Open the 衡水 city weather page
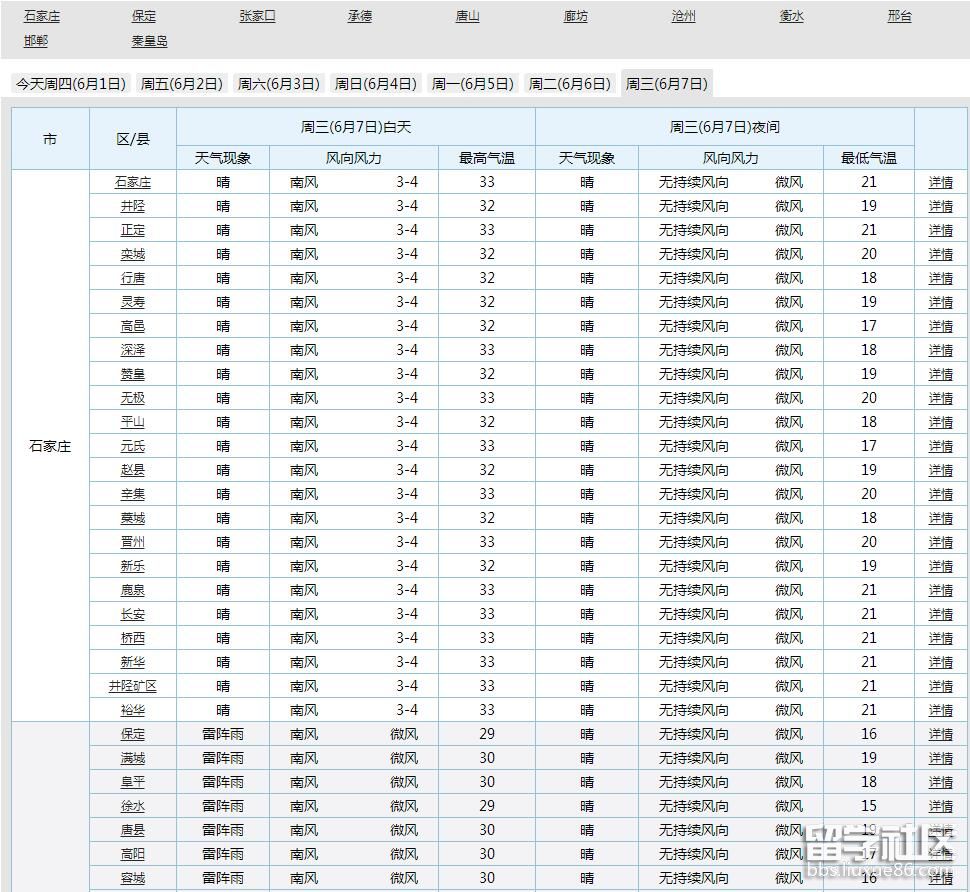Image resolution: width=970 pixels, height=892 pixels. [x=791, y=17]
